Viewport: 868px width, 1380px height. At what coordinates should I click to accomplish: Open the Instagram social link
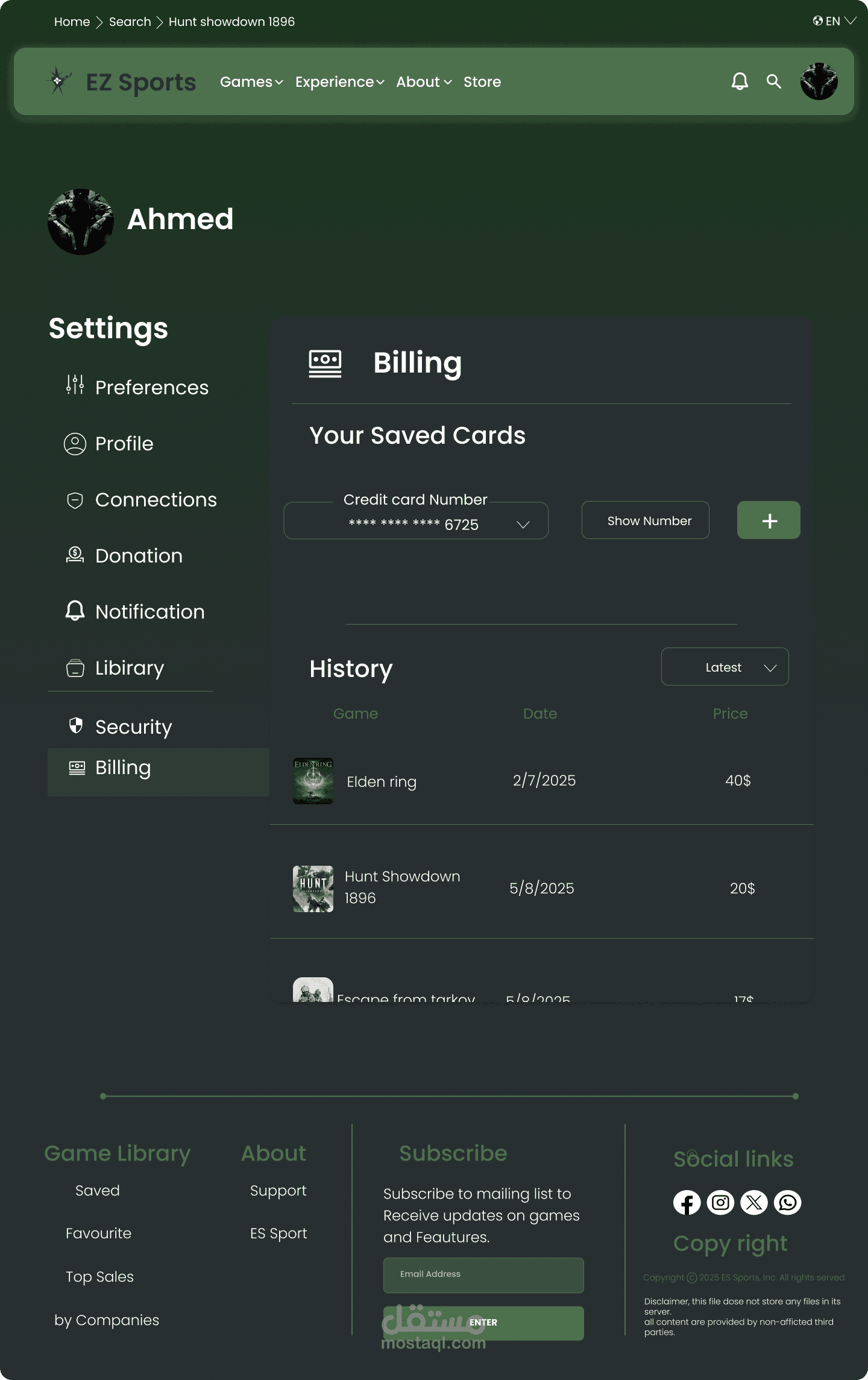pyautogui.click(x=720, y=1203)
